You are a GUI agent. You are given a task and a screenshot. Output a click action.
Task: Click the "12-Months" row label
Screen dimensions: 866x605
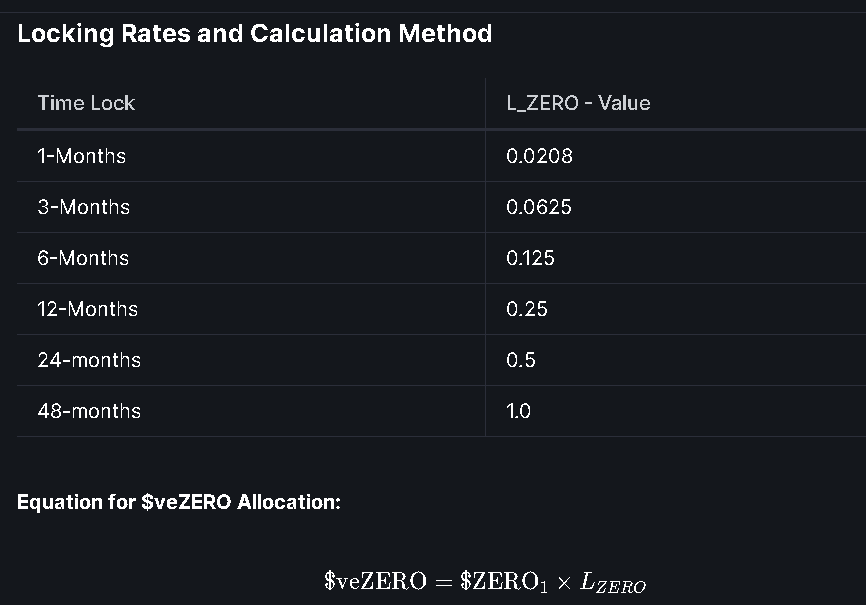(x=87, y=309)
